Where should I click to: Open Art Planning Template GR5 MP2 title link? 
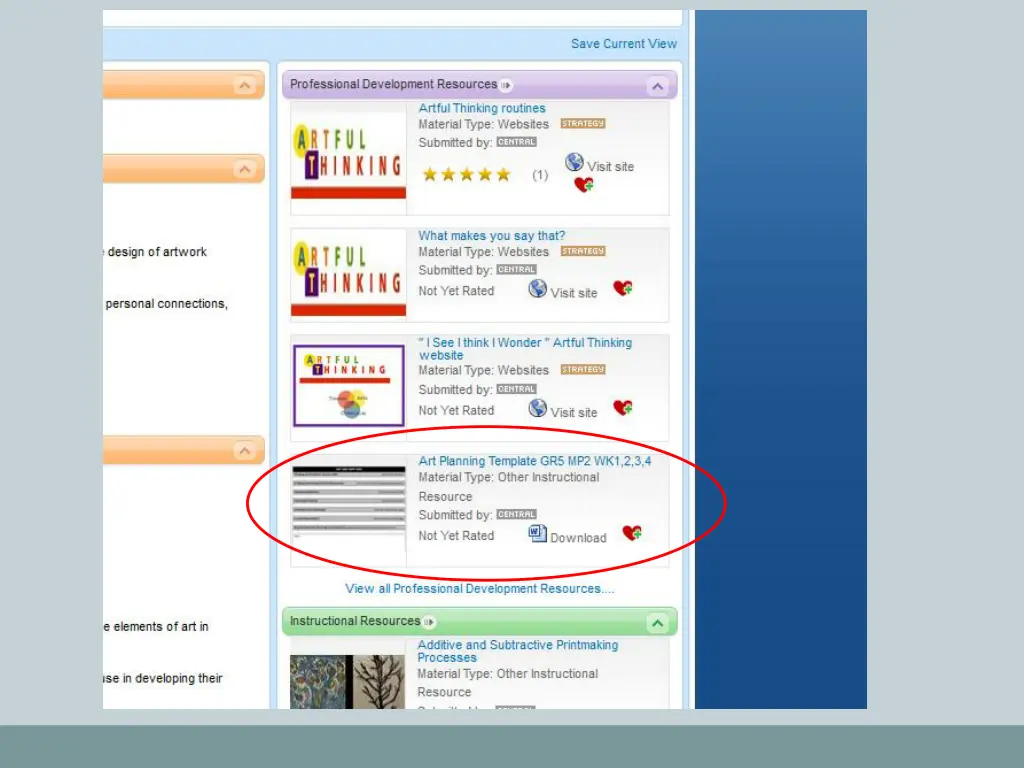click(535, 461)
